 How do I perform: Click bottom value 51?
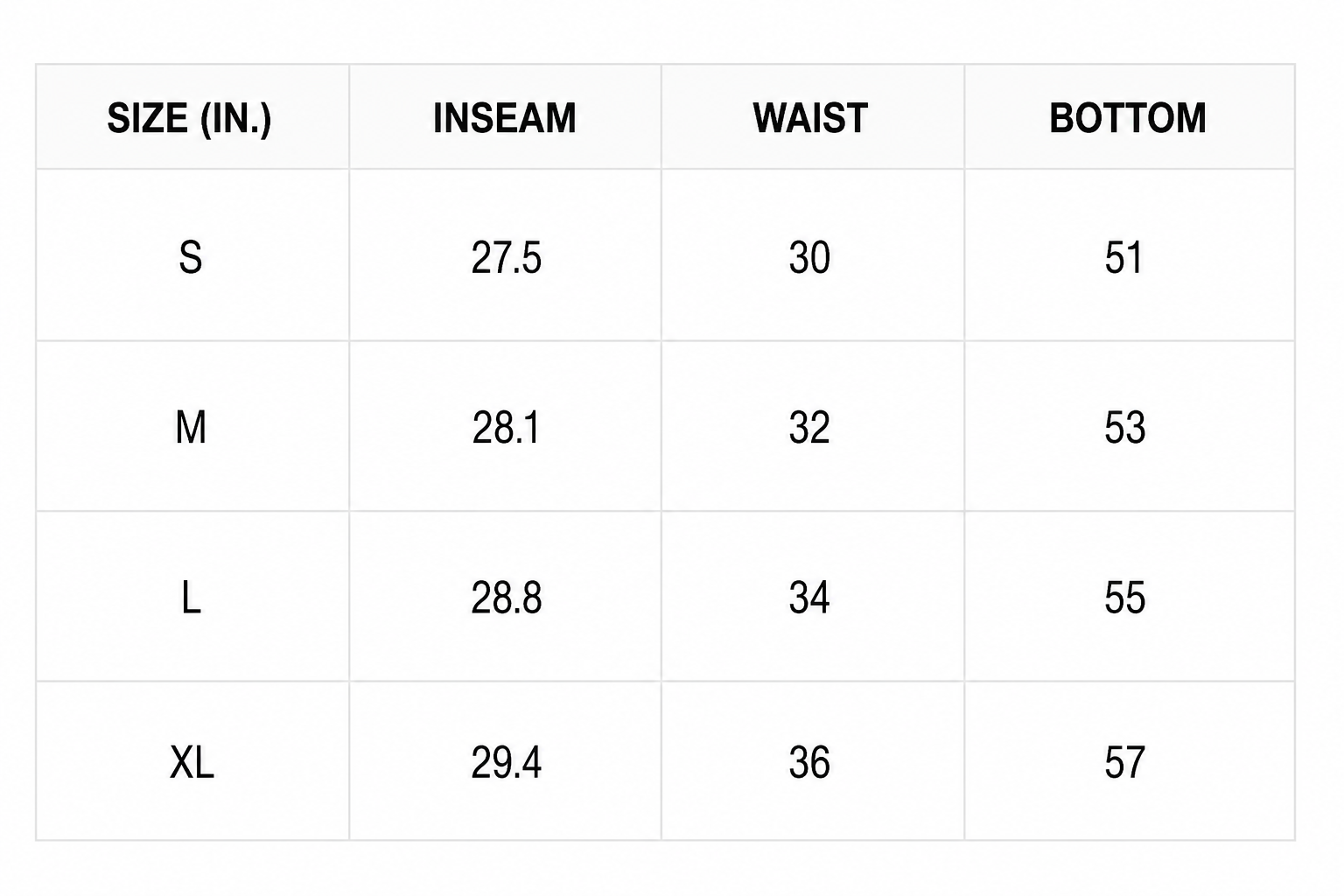[1124, 258]
